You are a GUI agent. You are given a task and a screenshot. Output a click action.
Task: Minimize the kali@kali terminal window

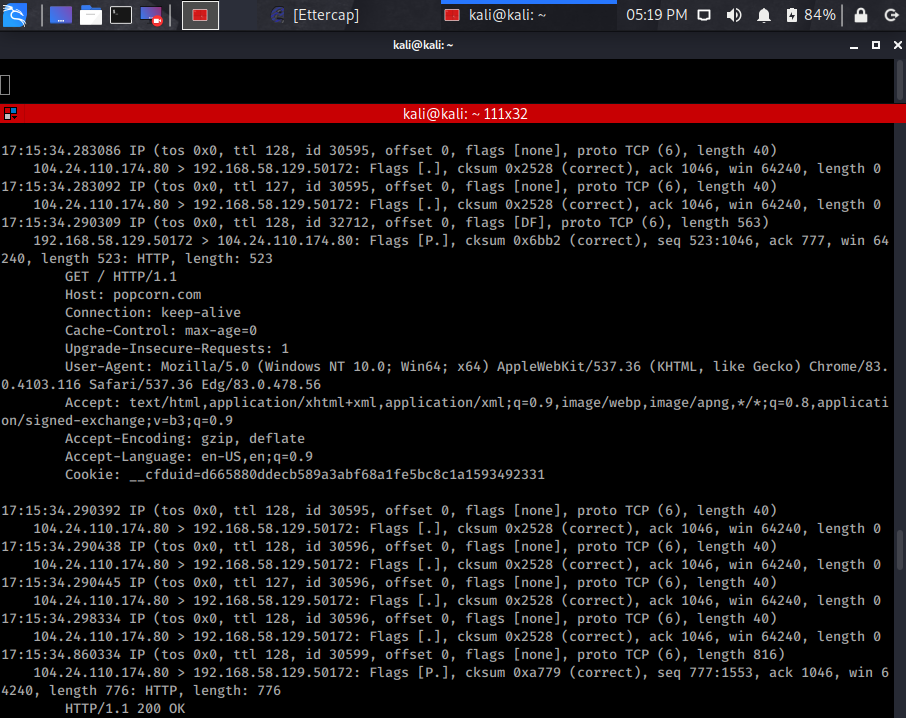[x=854, y=46]
